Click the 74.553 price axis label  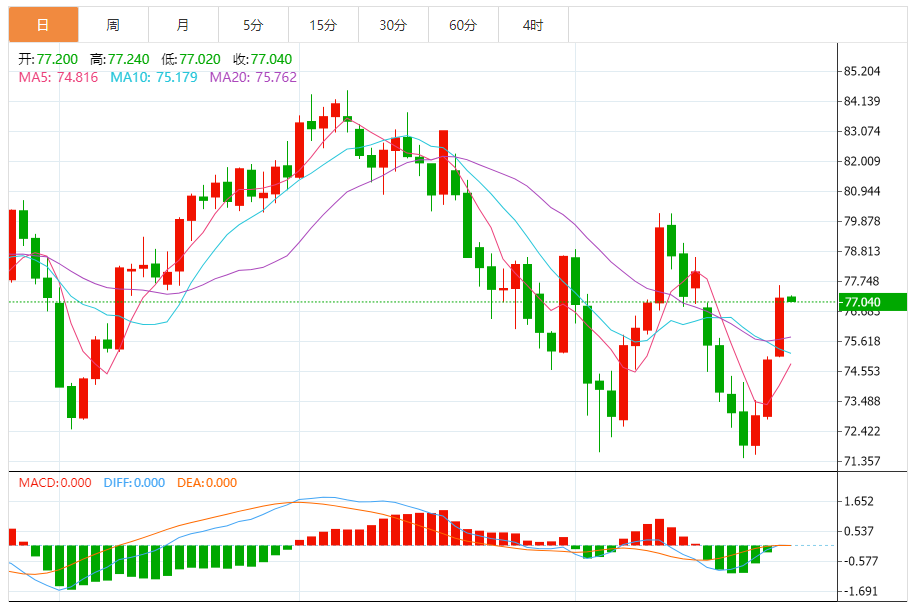[862, 371]
